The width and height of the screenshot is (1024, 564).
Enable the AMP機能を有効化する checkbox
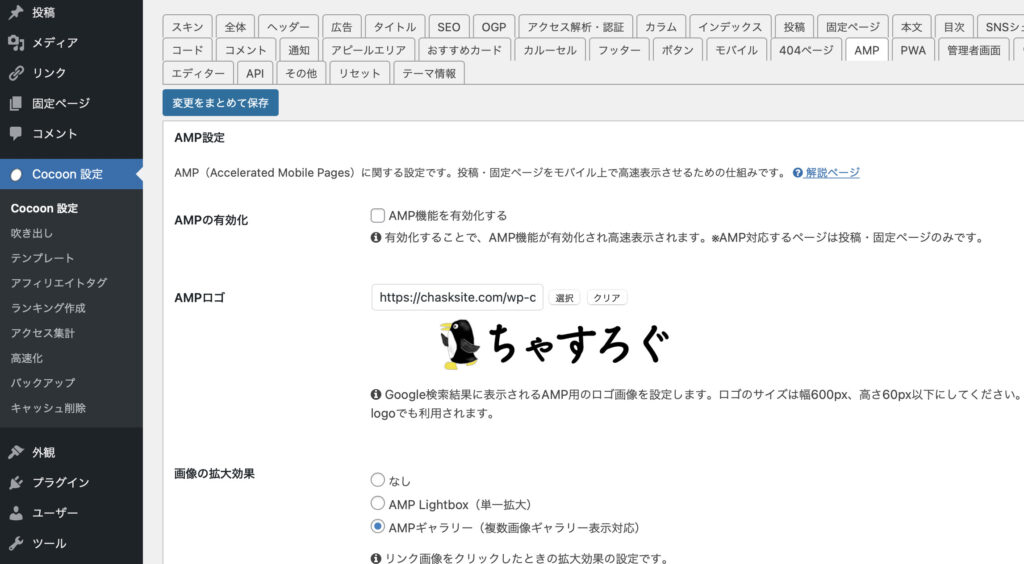tap(377, 215)
